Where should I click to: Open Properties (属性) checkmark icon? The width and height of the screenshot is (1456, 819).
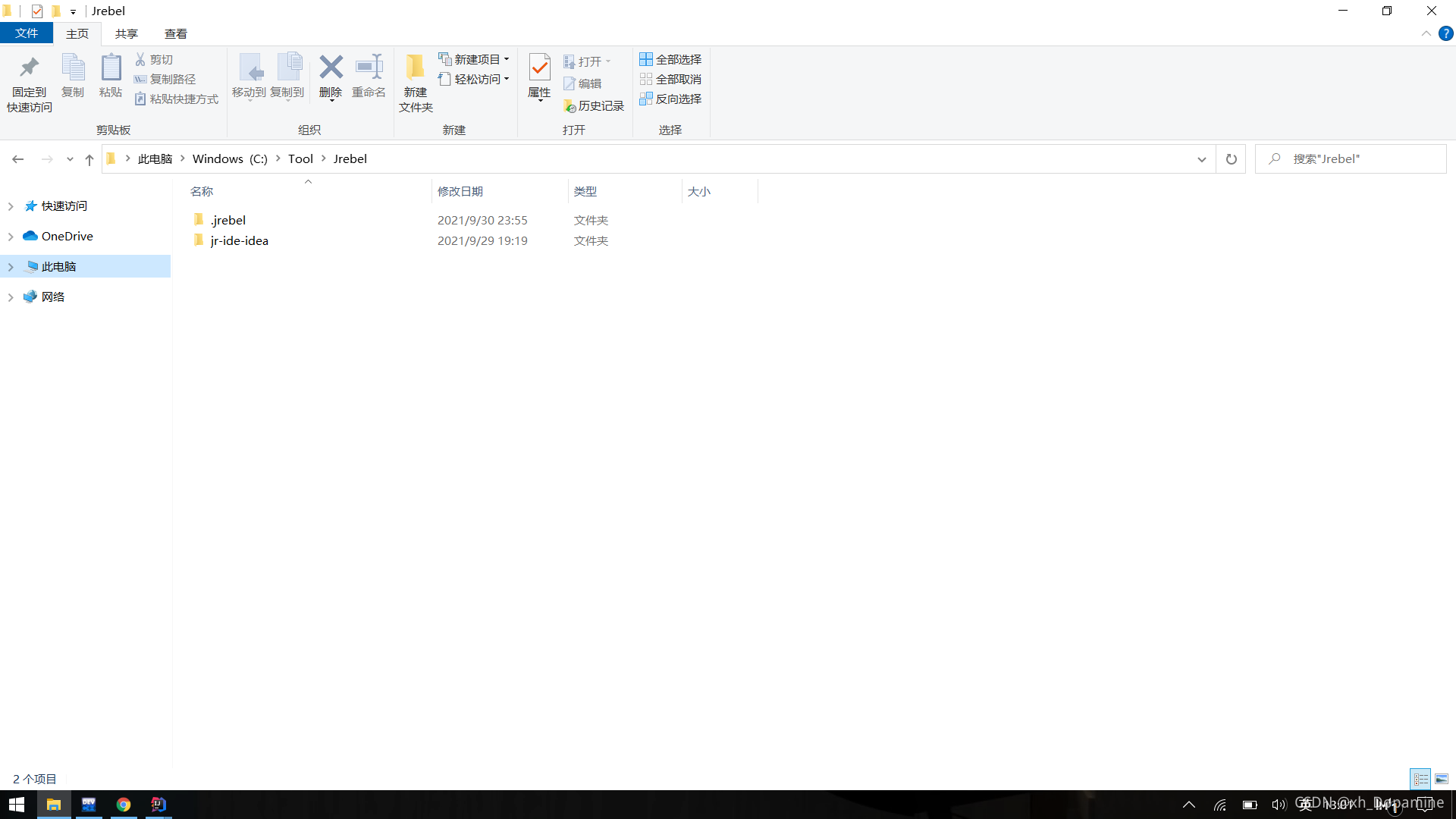539,67
